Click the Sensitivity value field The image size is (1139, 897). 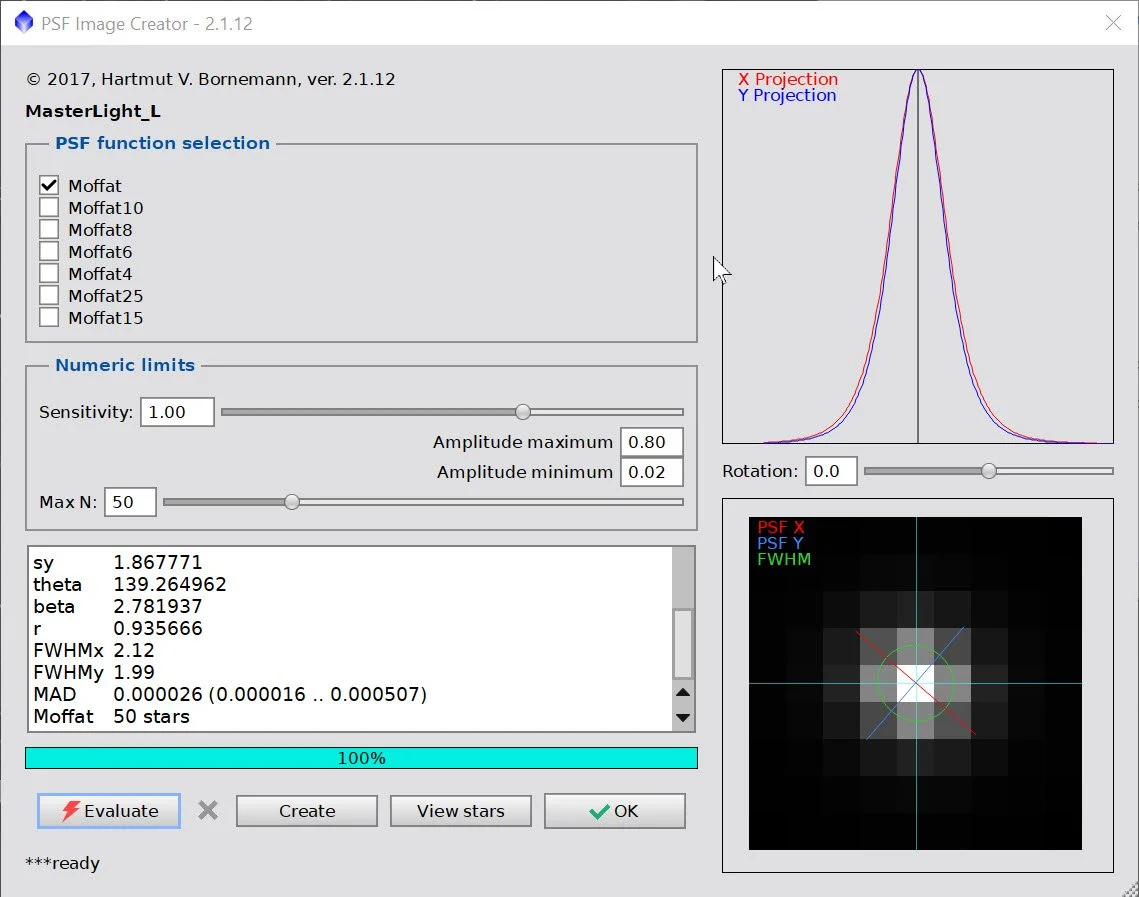177,412
